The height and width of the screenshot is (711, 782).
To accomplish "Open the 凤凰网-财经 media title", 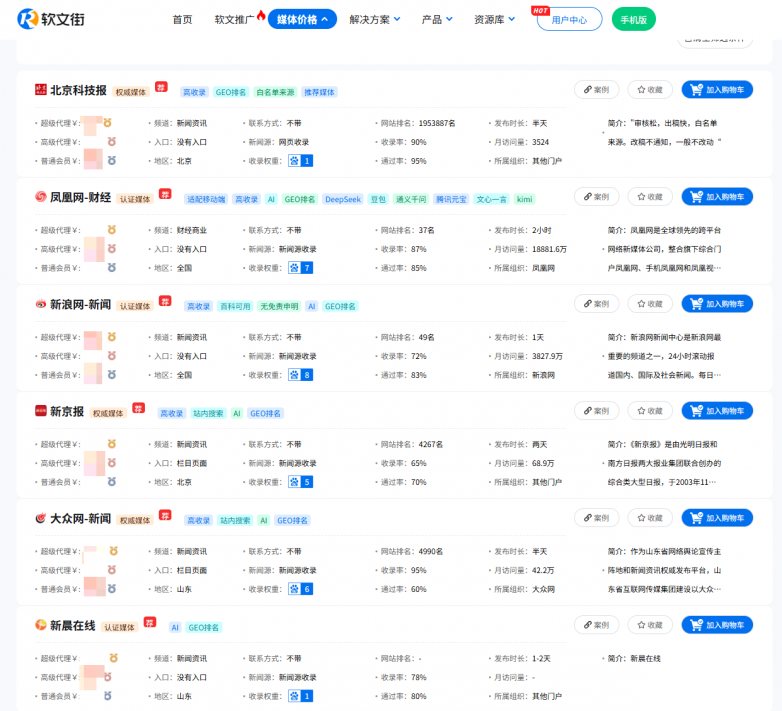I will [80, 197].
